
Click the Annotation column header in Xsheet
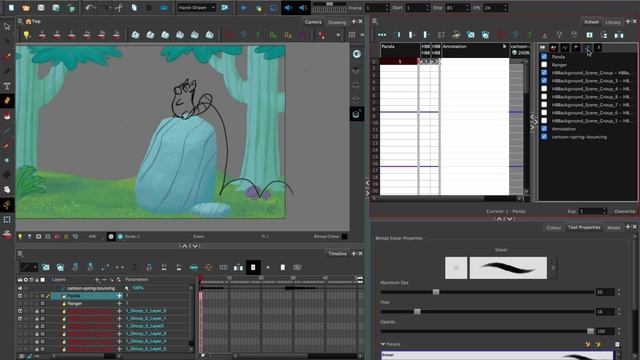click(x=475, y=50)
